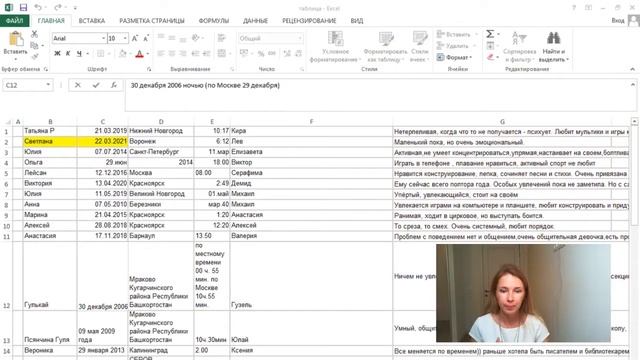Toggle italic К formatting
Screen dimensions: 640x360
(x=68, y=53)
